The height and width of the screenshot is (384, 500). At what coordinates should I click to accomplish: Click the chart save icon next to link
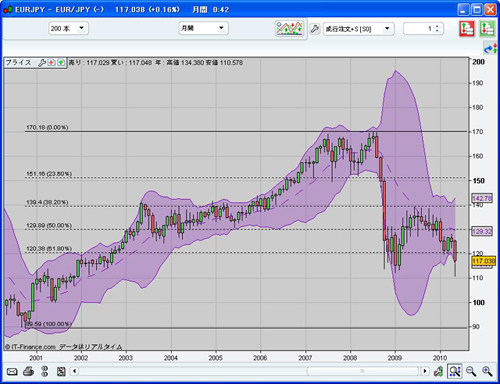(x=61, y=371)
